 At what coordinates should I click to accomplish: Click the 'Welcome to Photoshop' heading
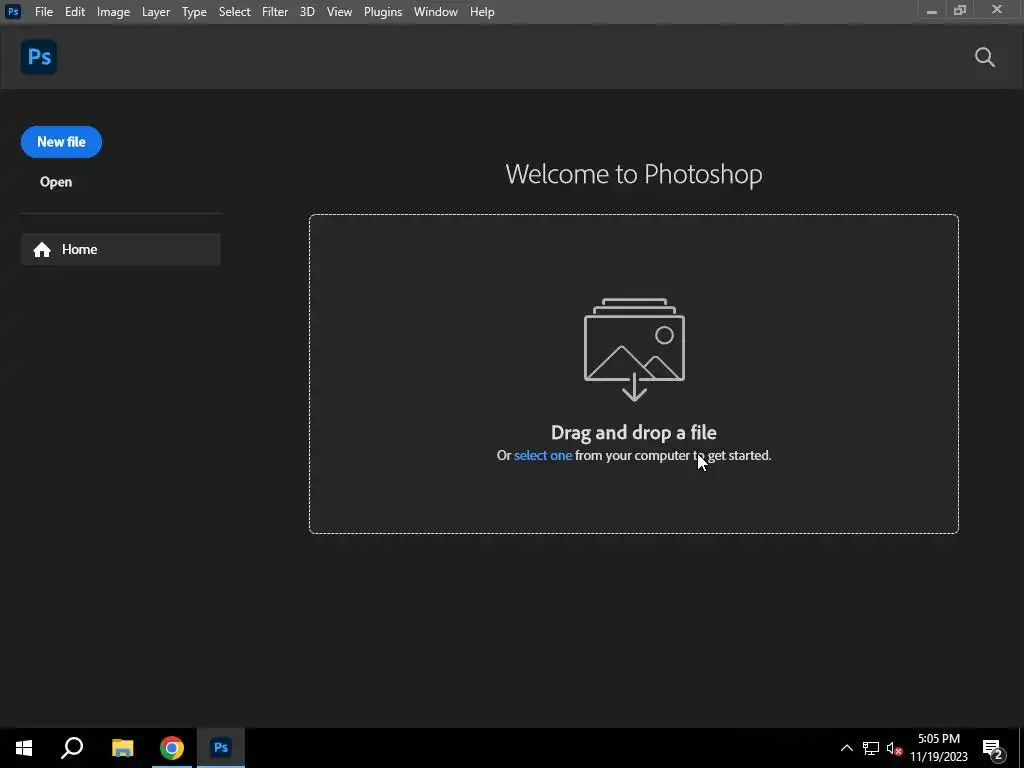(633, 174)
